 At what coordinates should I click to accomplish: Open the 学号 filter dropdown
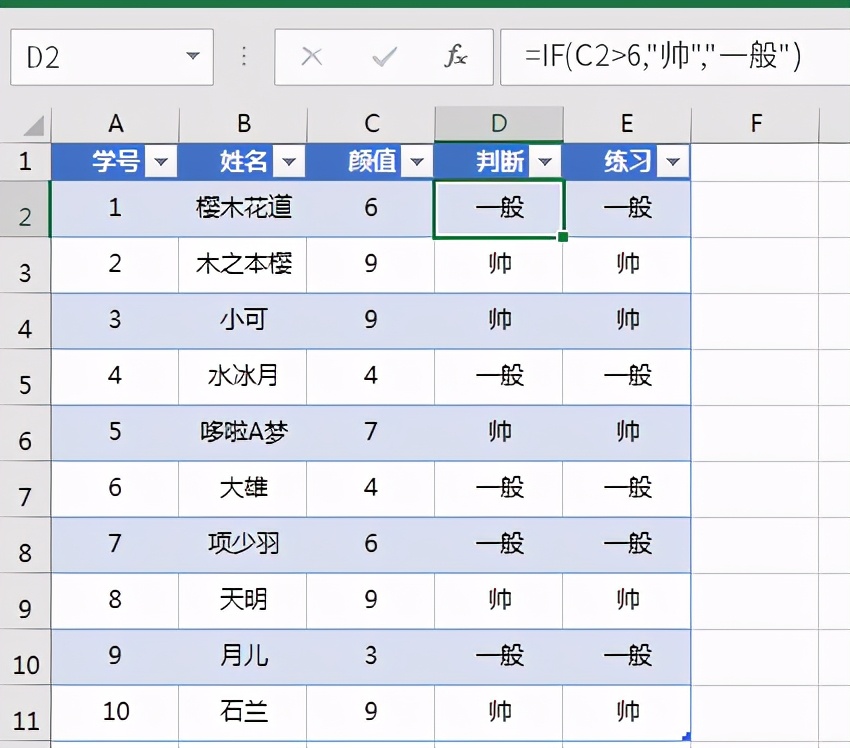point(161,161)
